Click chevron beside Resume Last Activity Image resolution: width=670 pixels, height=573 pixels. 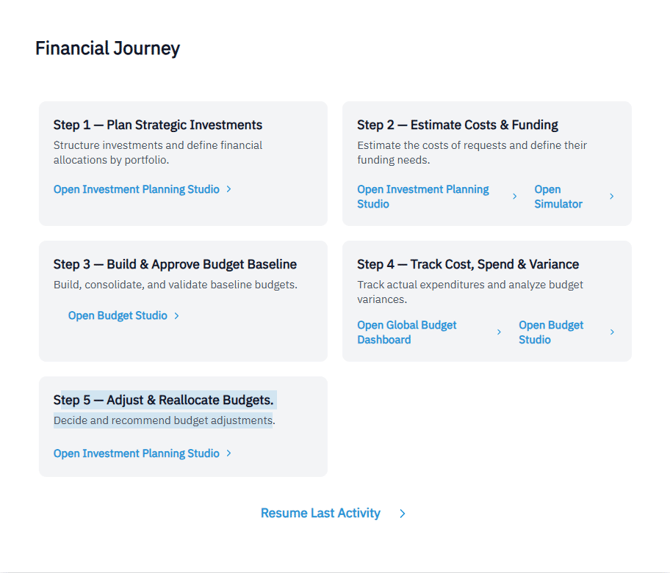(x=402, y=514)
